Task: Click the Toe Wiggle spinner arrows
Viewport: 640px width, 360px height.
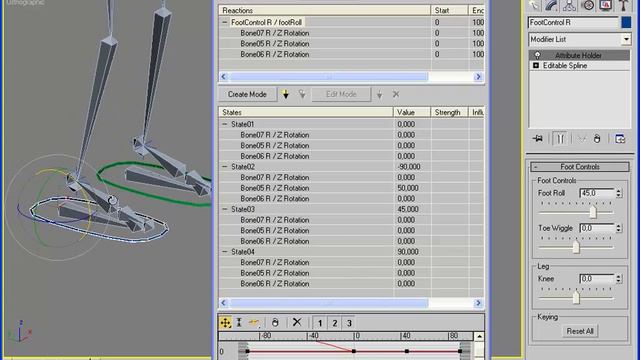Action: point(619,228)
